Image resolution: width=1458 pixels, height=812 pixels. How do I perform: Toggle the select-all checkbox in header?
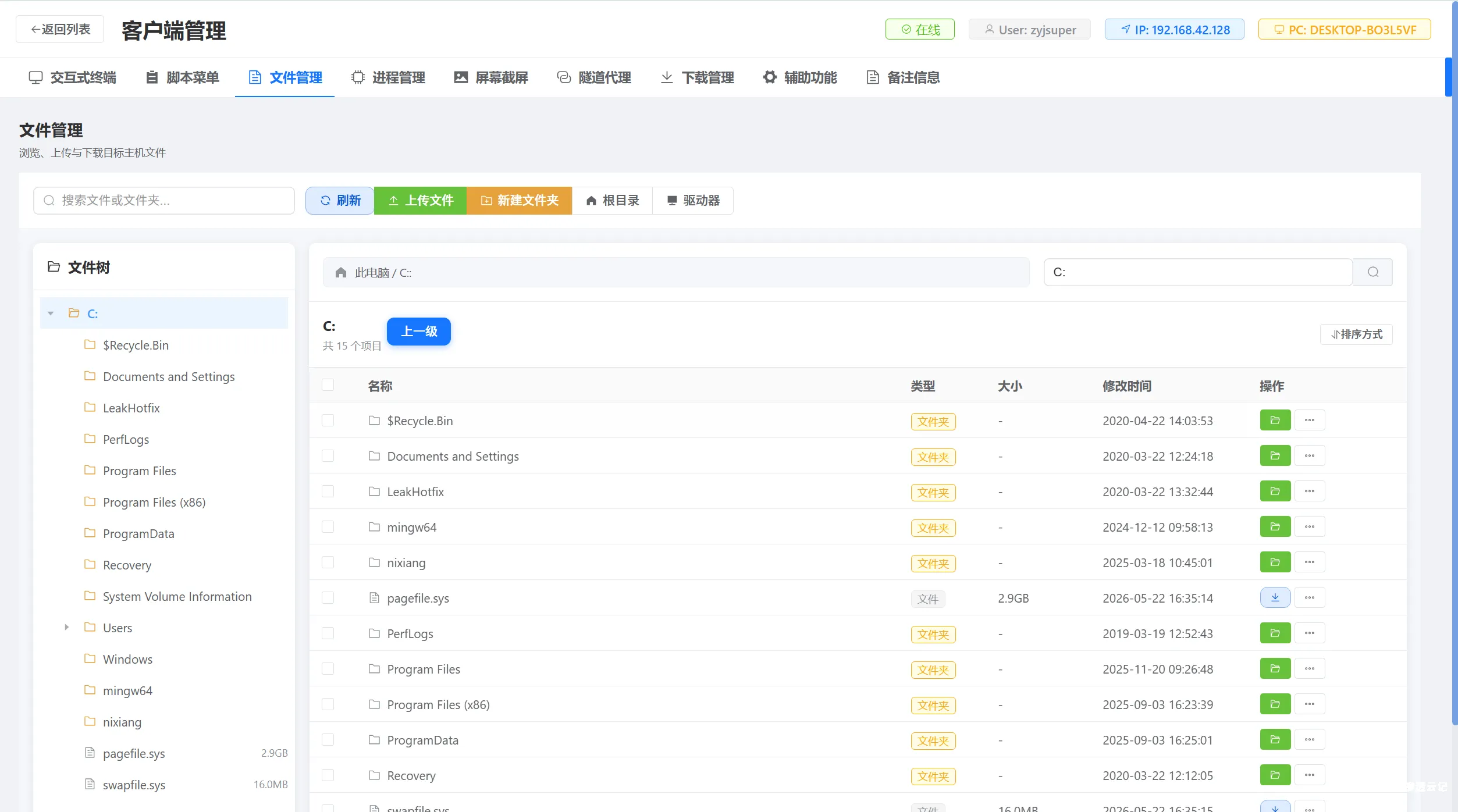coord(328,385)
